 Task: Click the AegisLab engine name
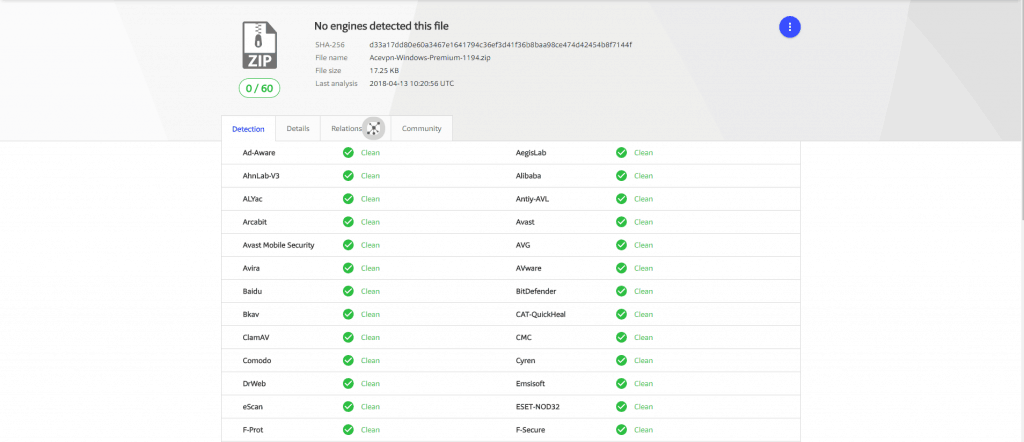click(531, 153)
